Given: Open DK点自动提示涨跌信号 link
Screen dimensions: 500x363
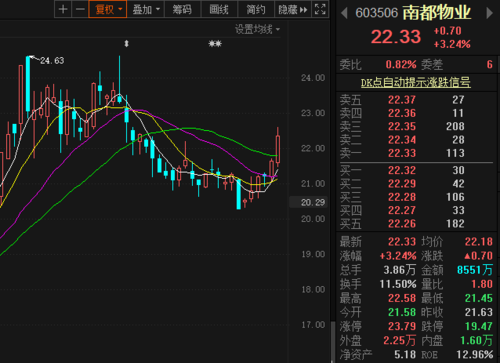Looking at the screenshot, I should point(416,82).
